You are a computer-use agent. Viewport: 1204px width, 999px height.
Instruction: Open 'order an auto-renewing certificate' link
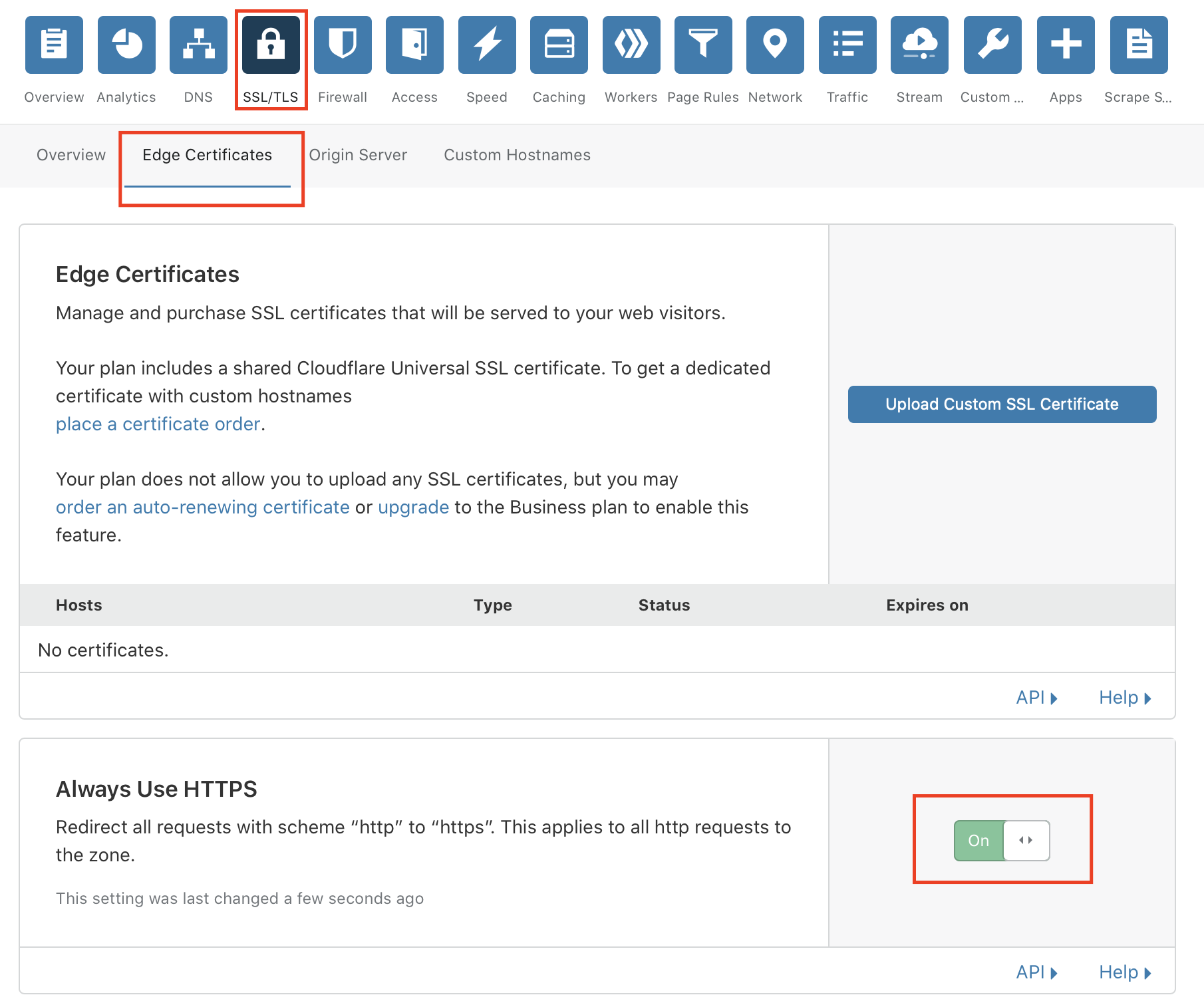click(203, 507)
